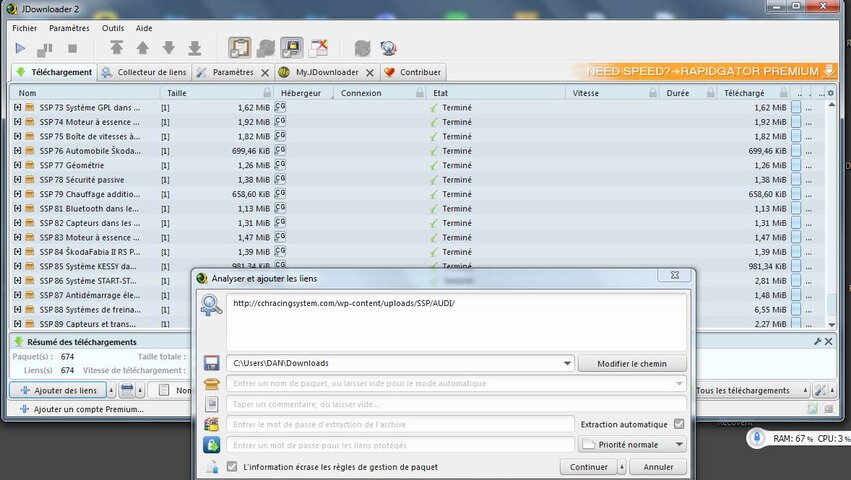
Task: Open the download path dropdown
Action: [567, 363]
